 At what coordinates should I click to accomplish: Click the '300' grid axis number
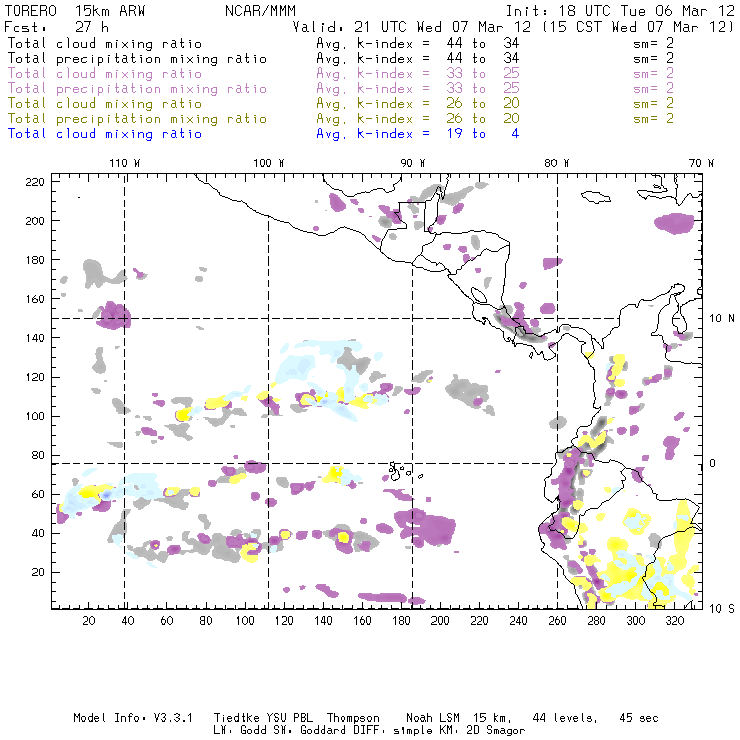coord(635,621)
